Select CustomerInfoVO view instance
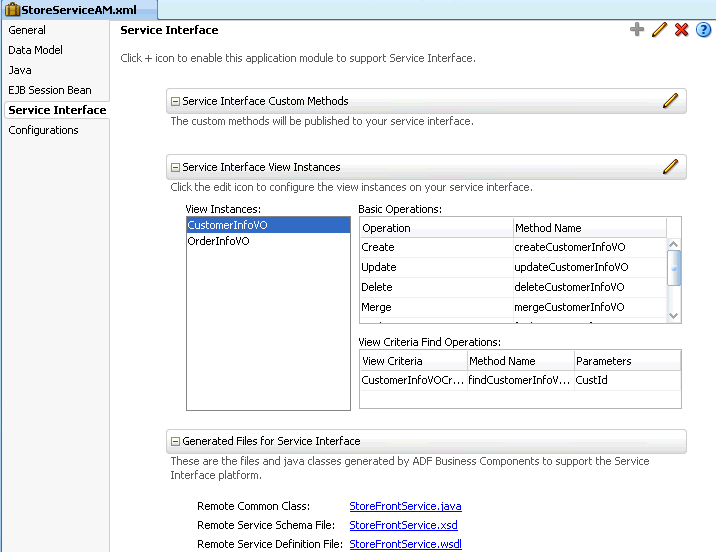Viewport: 716px width, 552px height. pos(268,225)
